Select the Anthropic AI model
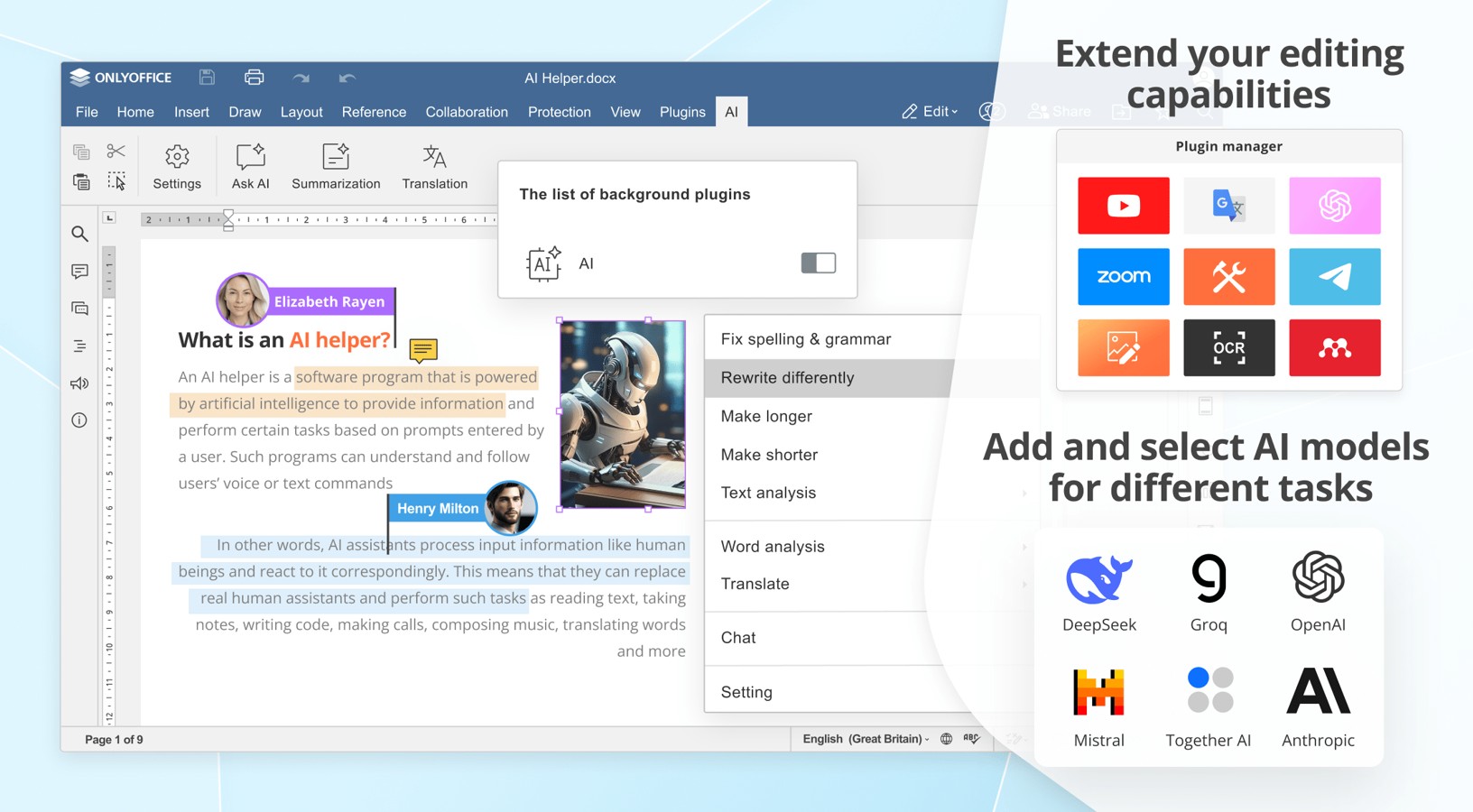The image size is (1473, 812). (x=1318, y=708)
